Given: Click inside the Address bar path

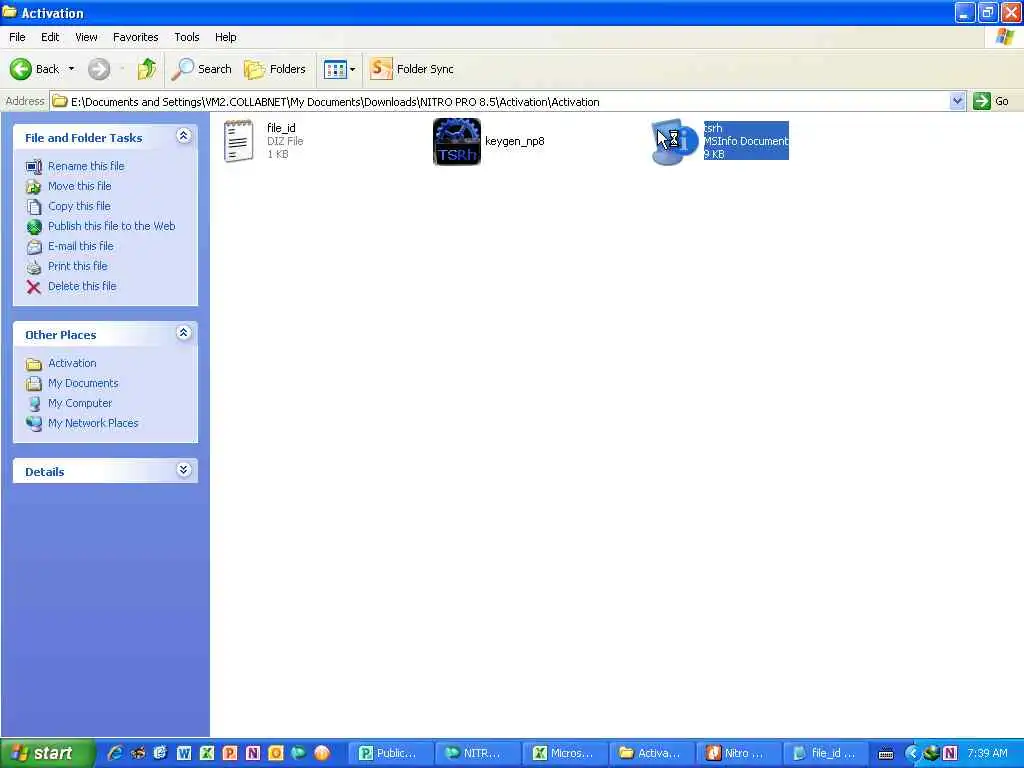Looking at the screenshot, I should tap(500, 101).
